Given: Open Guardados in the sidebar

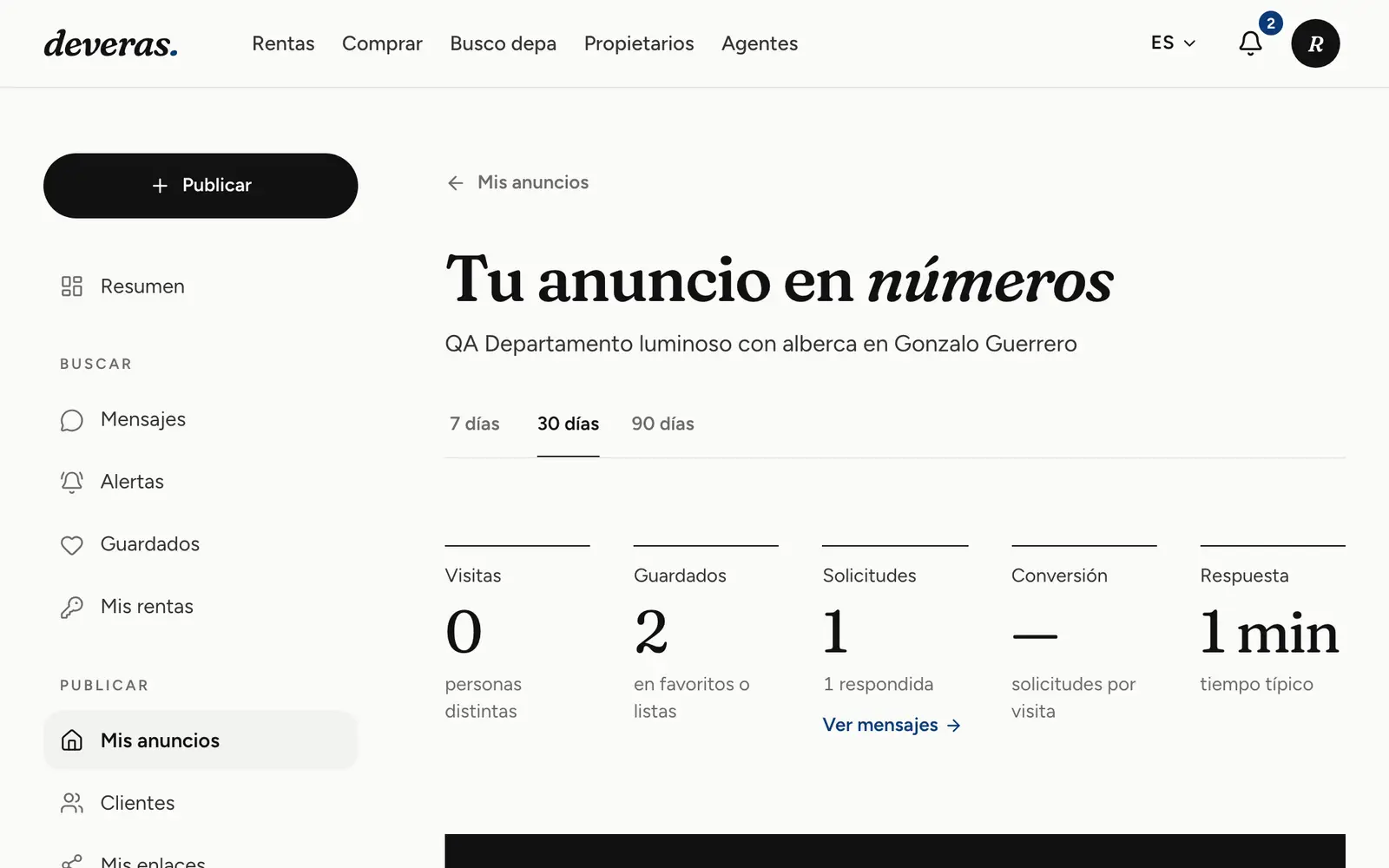Looking at the screenshot, I should 201,544.
